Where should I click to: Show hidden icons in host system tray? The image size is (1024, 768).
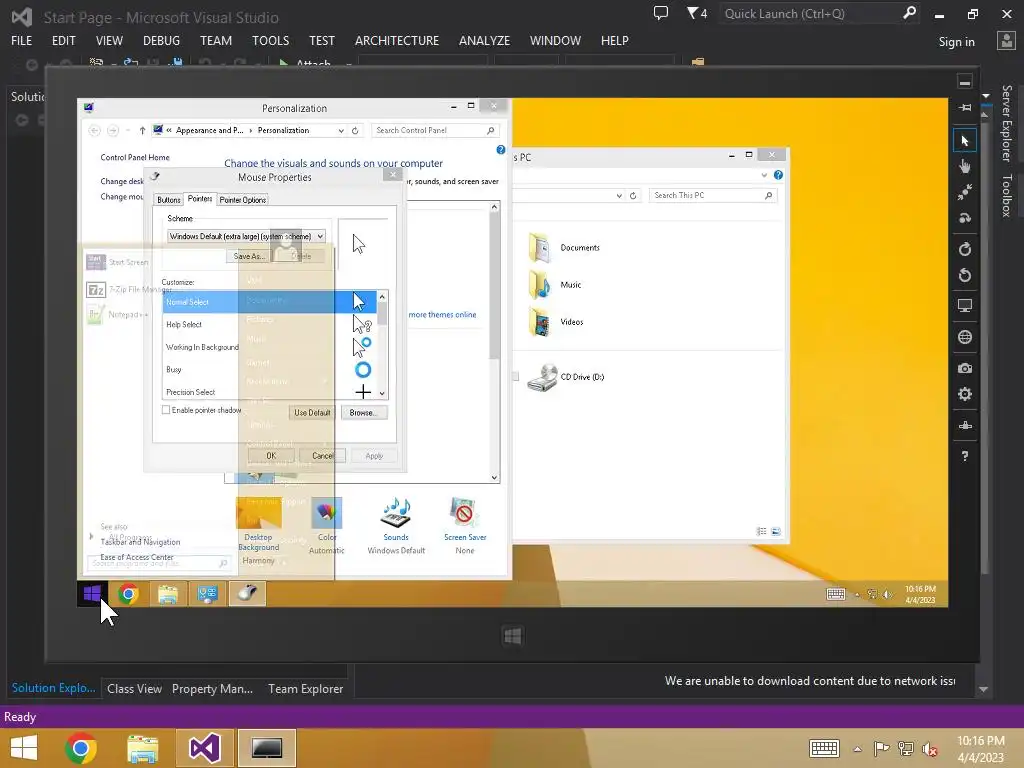[x=857, y=749]
